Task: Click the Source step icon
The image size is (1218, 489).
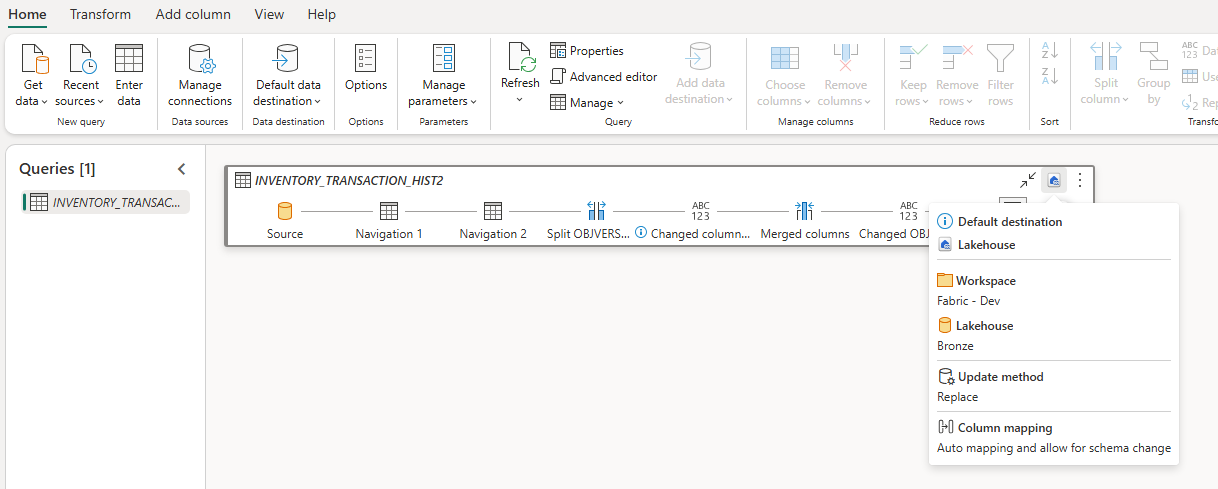Action: pyautogui.click(x=285, y=211)
